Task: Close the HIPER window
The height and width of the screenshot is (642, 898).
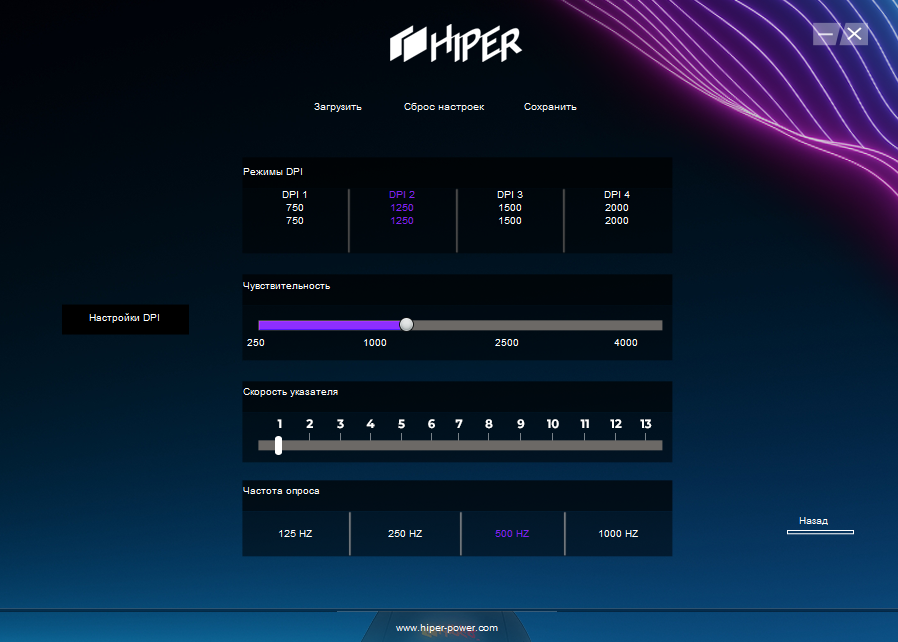Action: [x=854, y=34]
